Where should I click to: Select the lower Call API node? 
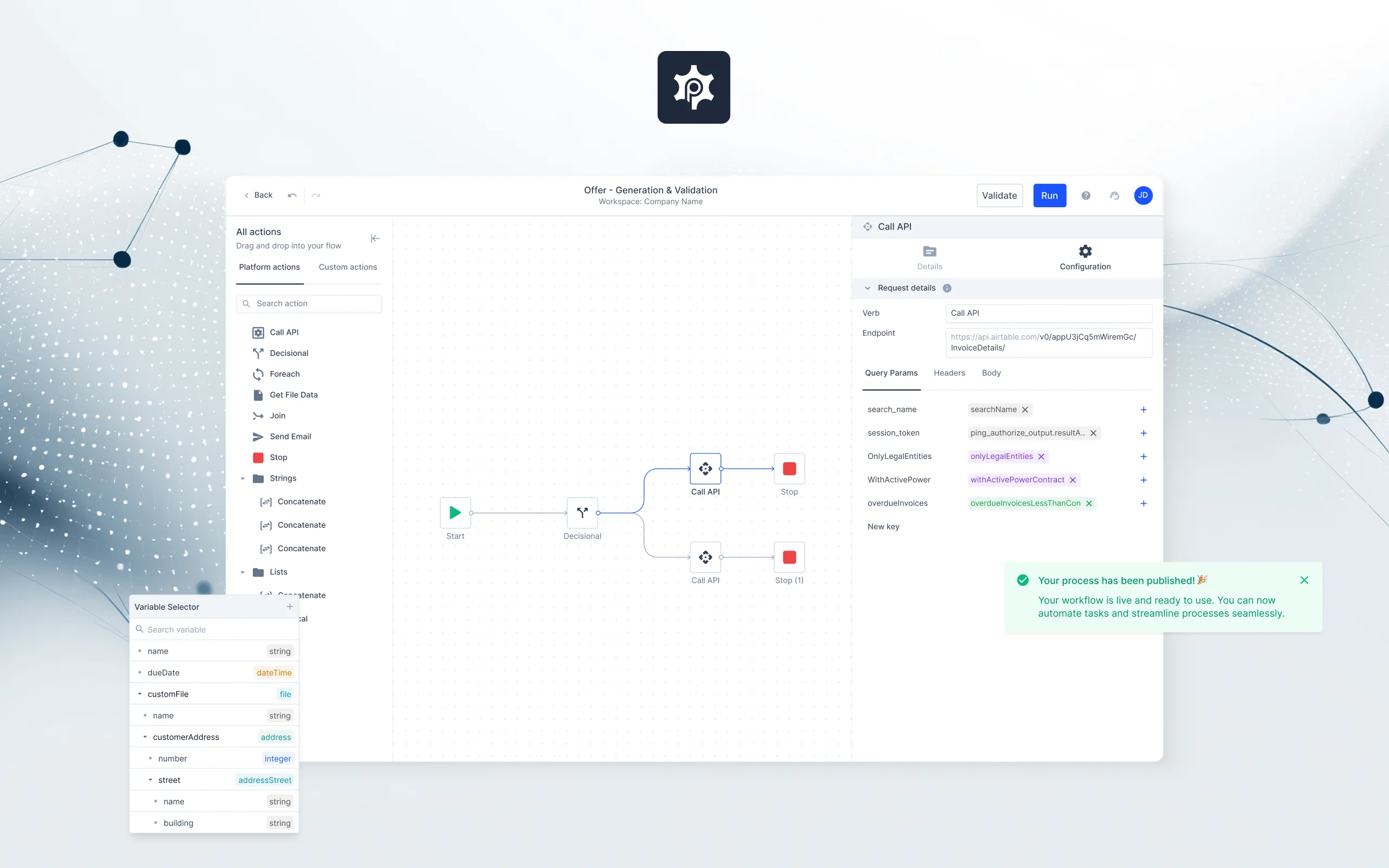point(705,557)
